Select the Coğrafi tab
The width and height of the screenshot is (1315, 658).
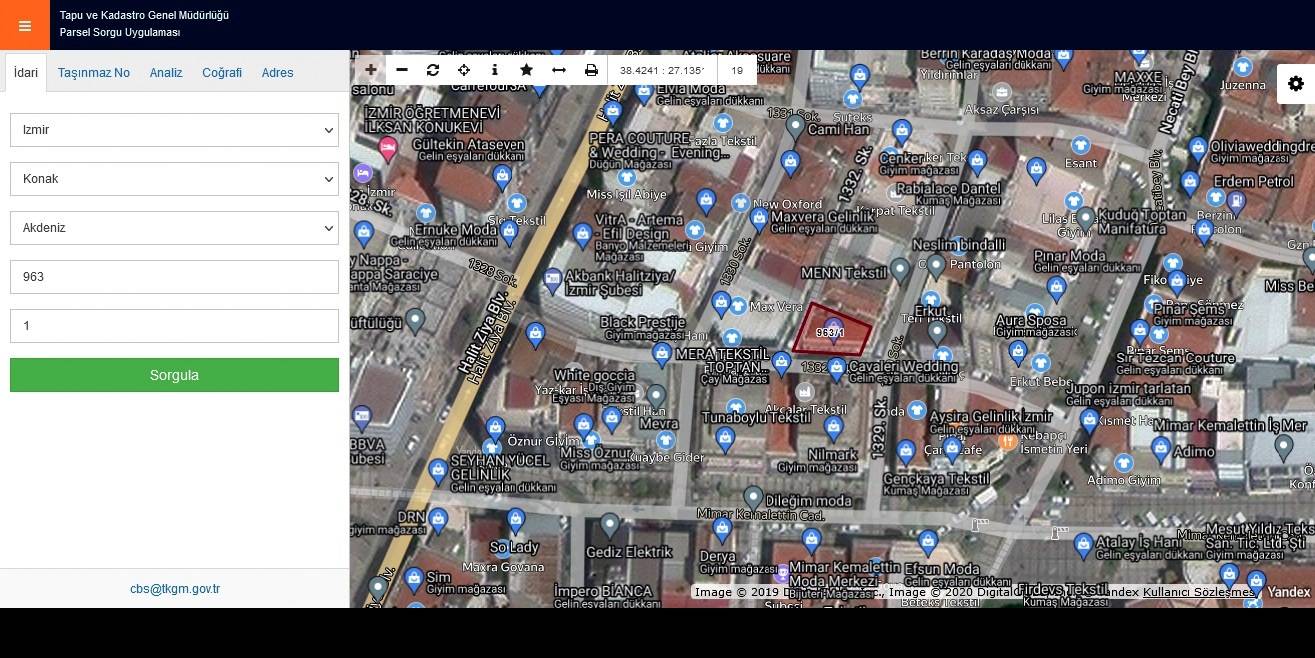[x=222, y=73]
